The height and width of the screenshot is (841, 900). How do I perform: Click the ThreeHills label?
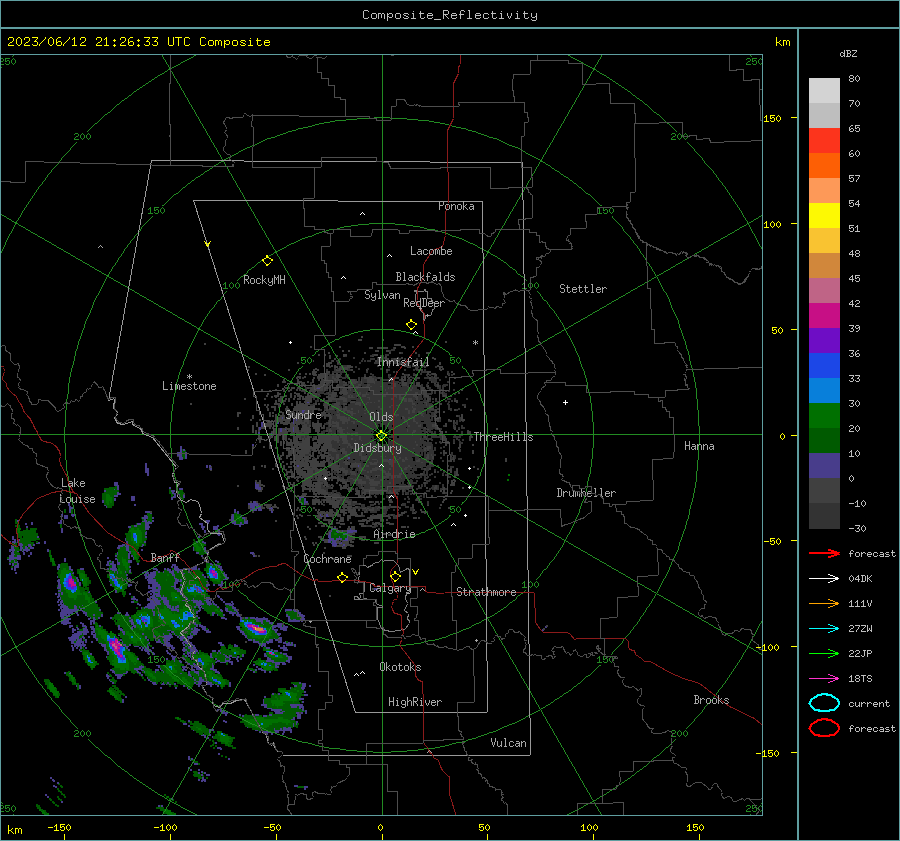503,437
